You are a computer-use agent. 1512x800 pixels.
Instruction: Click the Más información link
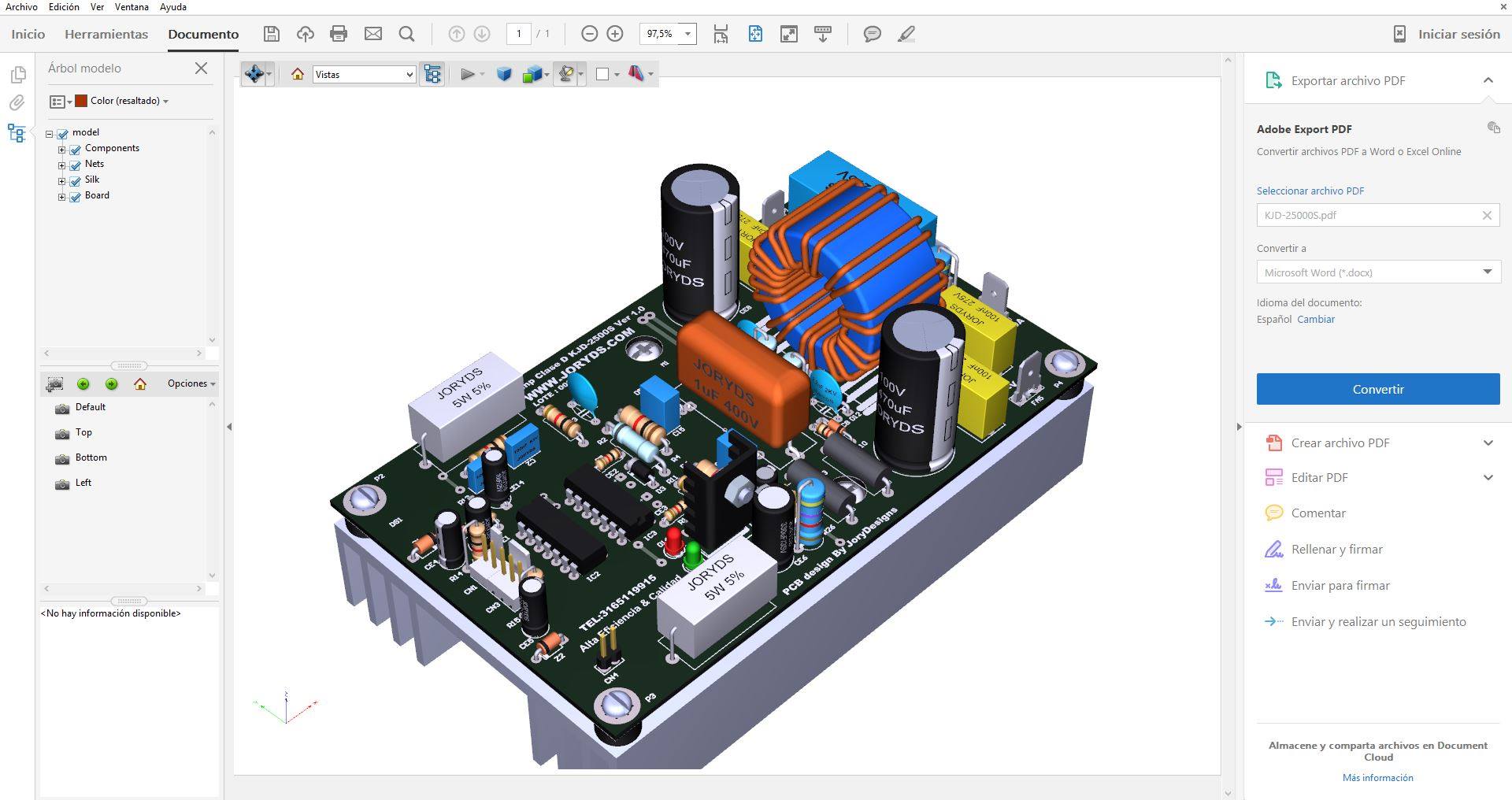click(1378, 777)
